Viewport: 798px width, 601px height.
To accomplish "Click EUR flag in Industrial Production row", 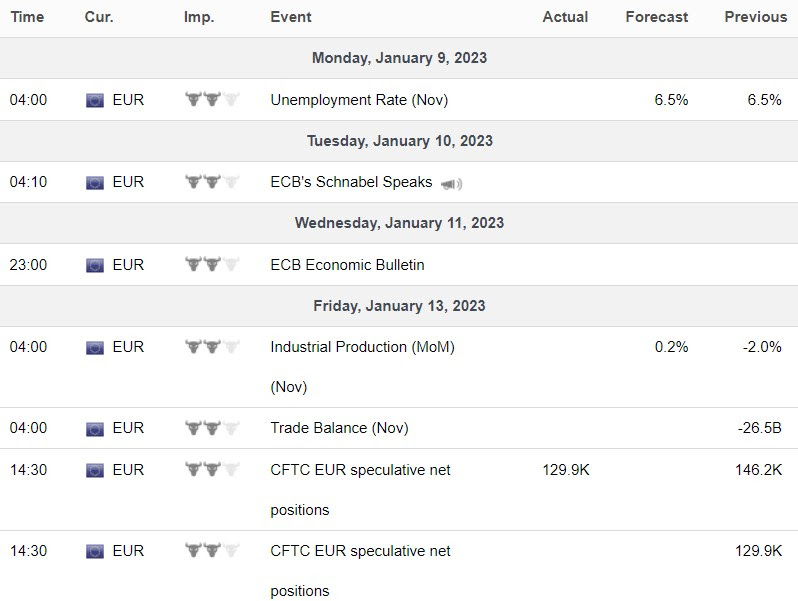I will coord(95,347).
